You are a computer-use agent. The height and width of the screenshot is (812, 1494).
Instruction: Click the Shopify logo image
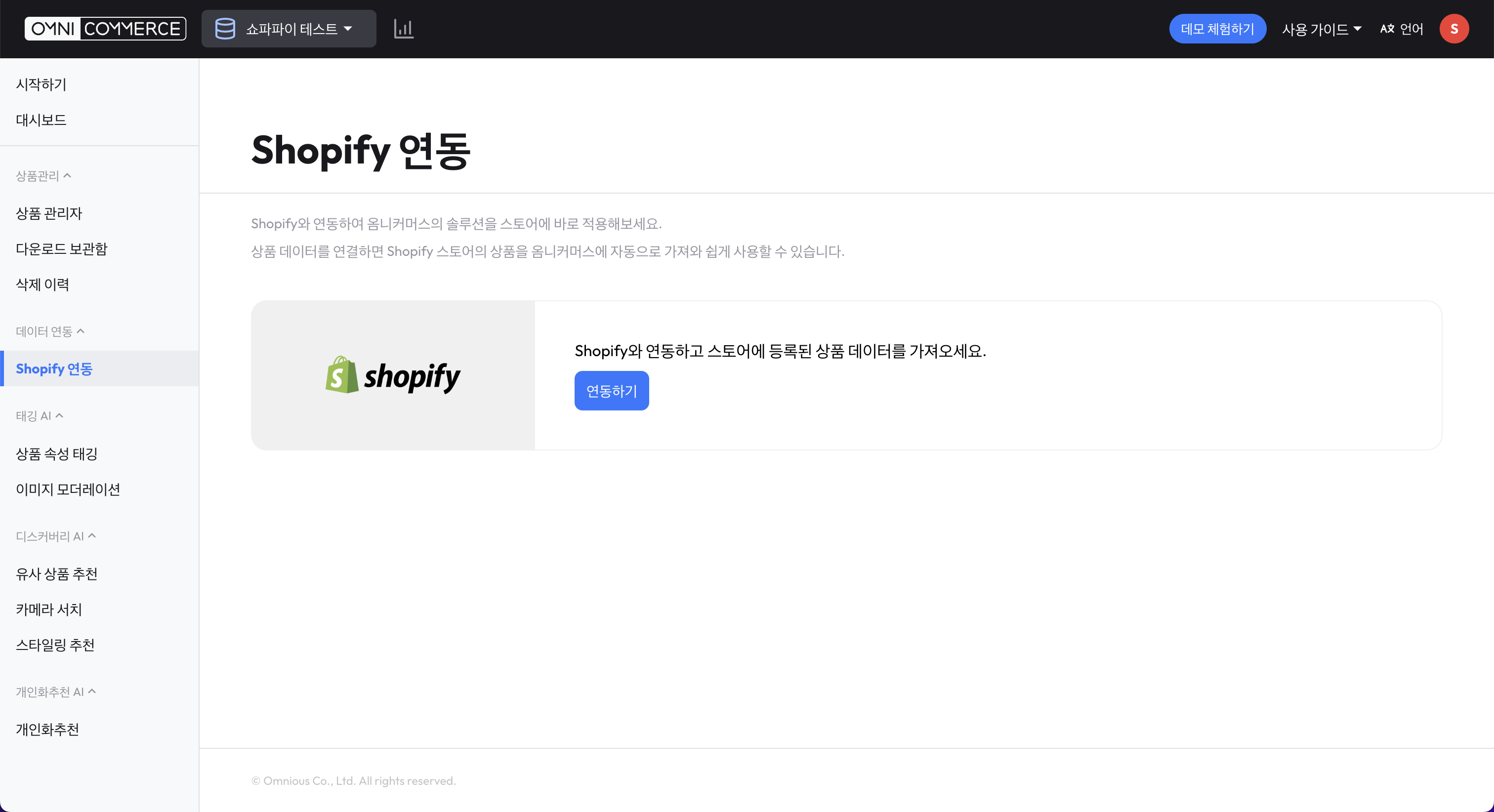[393, 375]
